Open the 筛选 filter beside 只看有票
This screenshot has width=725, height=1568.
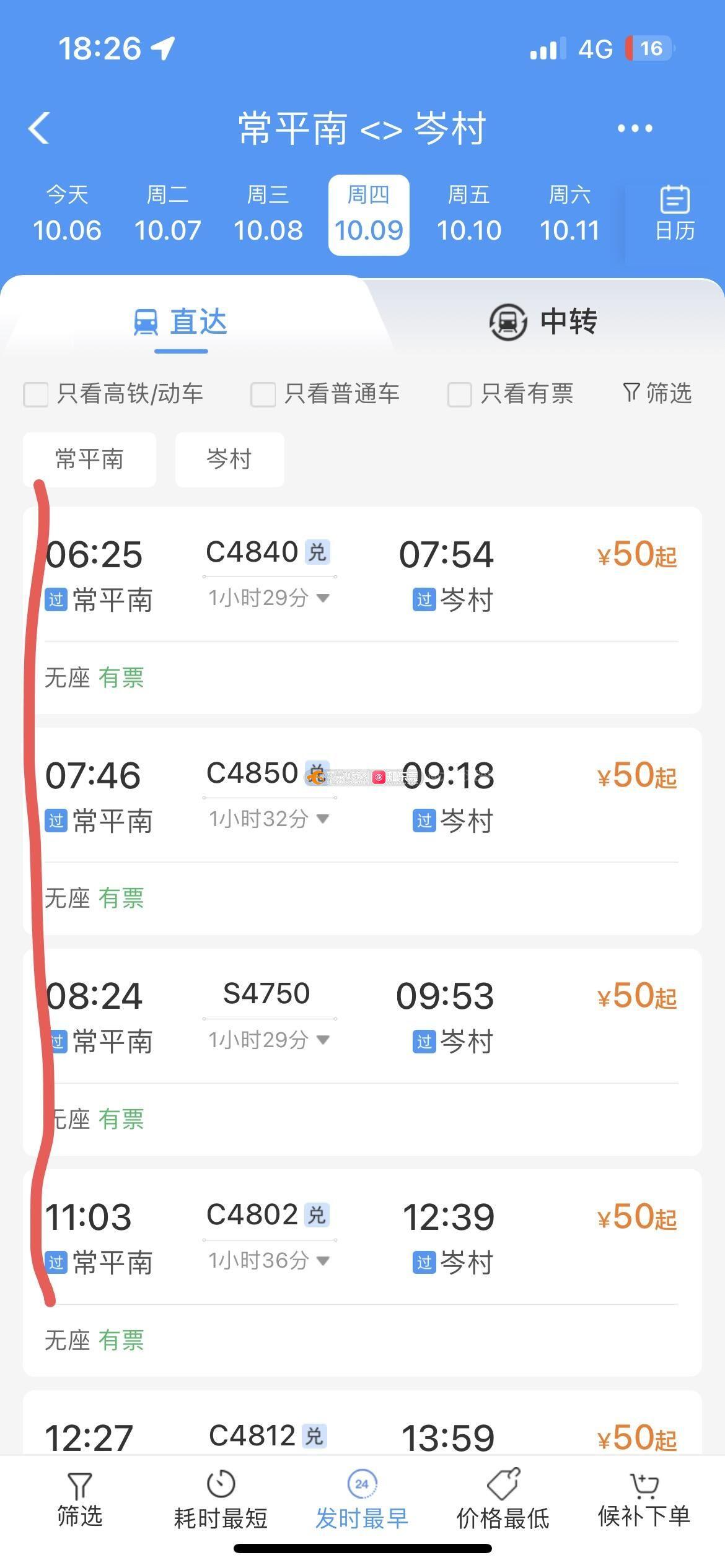pyautogui.click(x=657, y=393)
